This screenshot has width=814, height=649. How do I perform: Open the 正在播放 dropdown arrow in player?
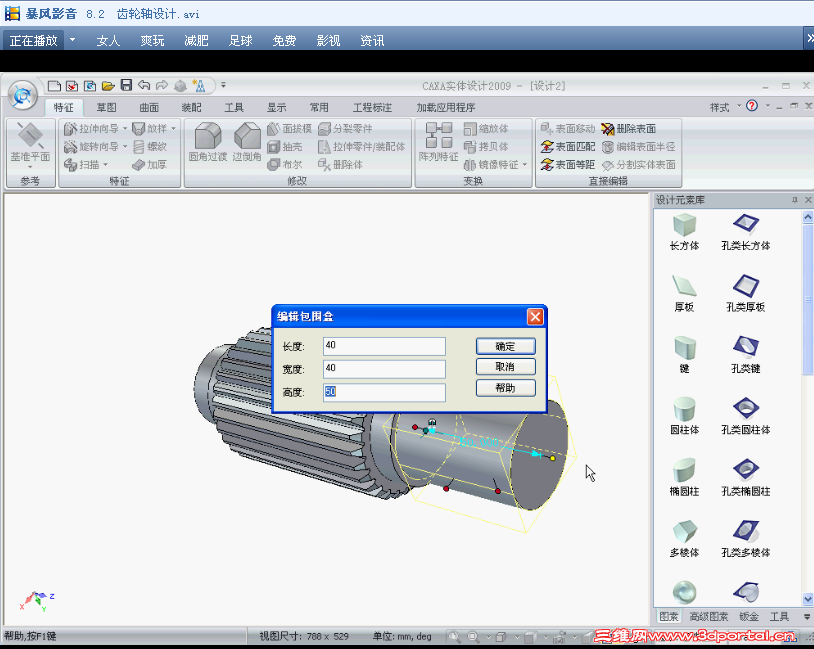(x=73, y=40)
